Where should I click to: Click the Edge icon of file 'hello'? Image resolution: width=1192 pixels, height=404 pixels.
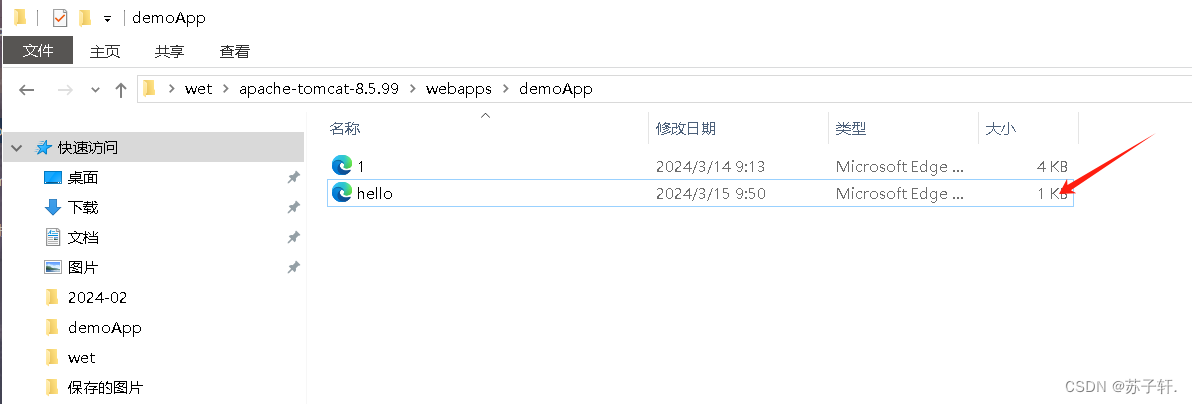click(342, 193)
